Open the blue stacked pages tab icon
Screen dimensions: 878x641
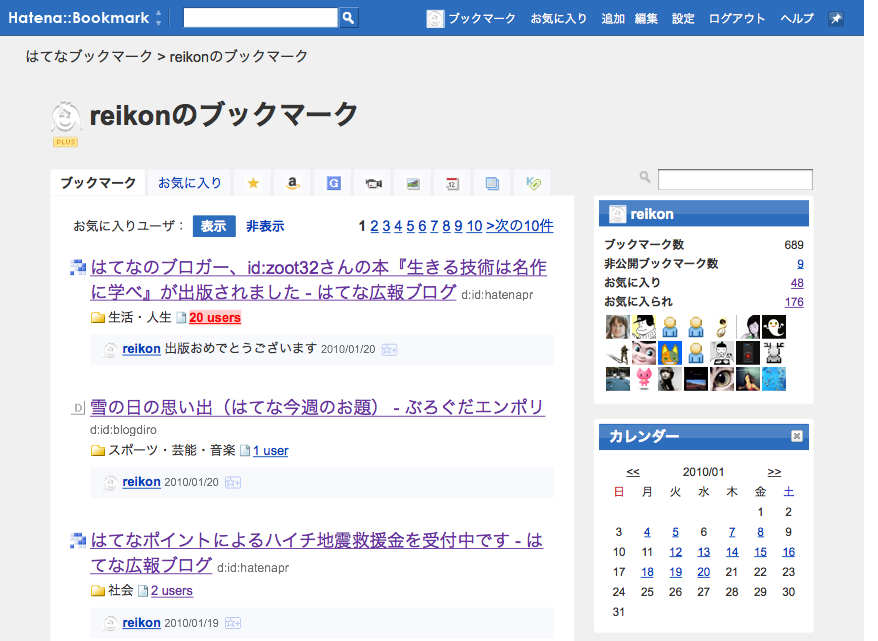pos(492,183)
